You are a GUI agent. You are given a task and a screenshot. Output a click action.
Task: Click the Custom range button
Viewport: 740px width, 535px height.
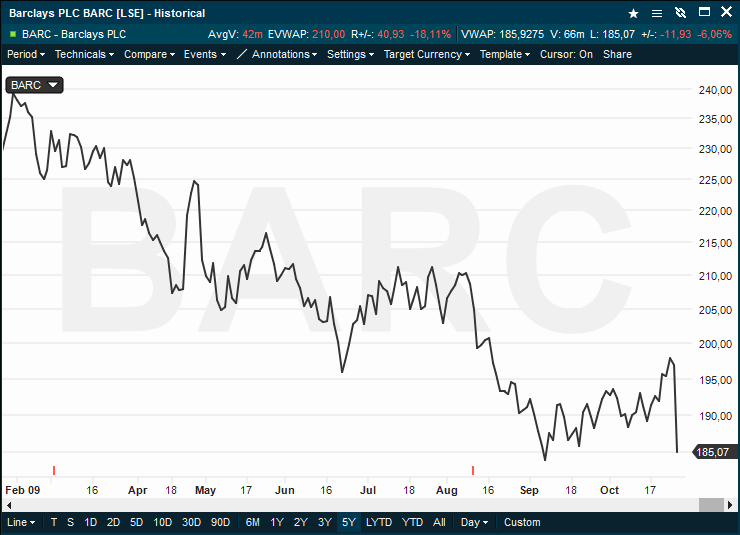(x=522, y=522)
